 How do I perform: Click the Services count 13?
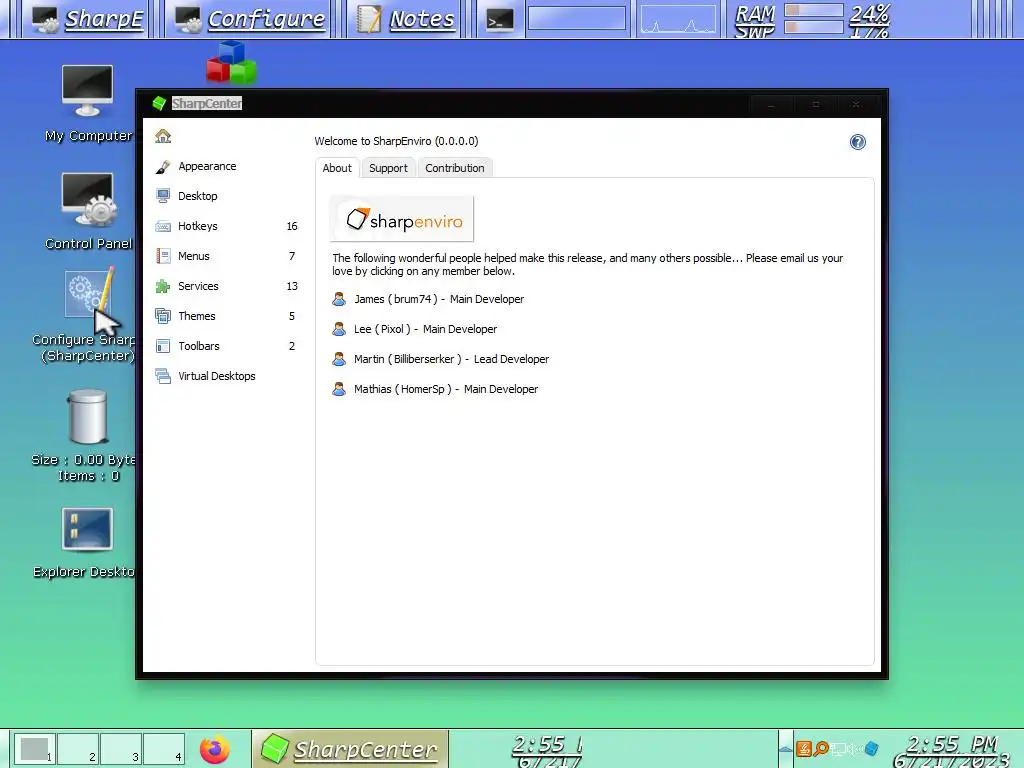point(292,286)
